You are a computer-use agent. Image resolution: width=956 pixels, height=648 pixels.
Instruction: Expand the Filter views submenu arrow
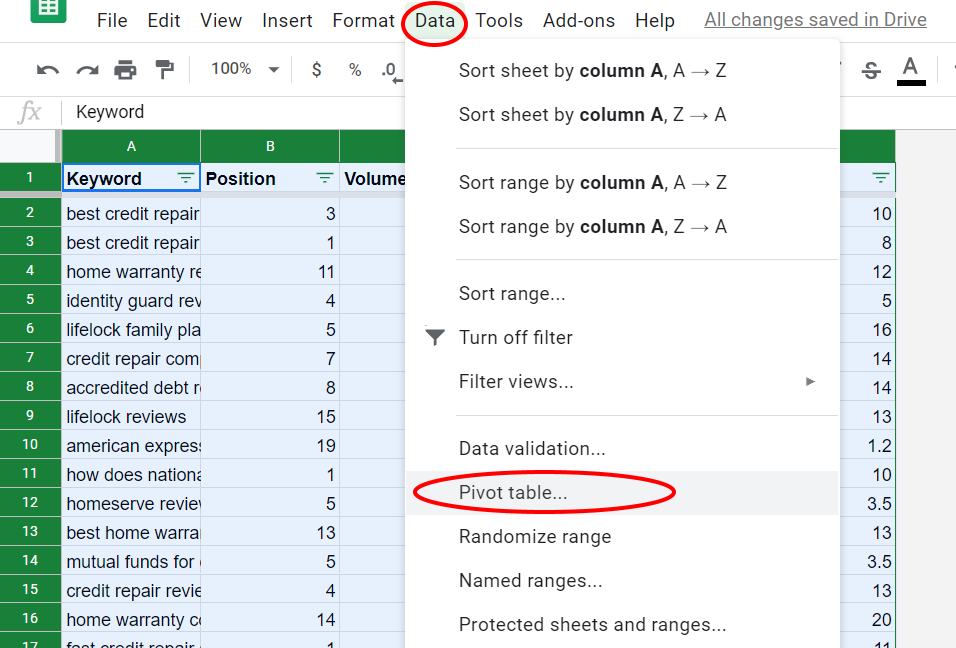[x=810, y=382]
